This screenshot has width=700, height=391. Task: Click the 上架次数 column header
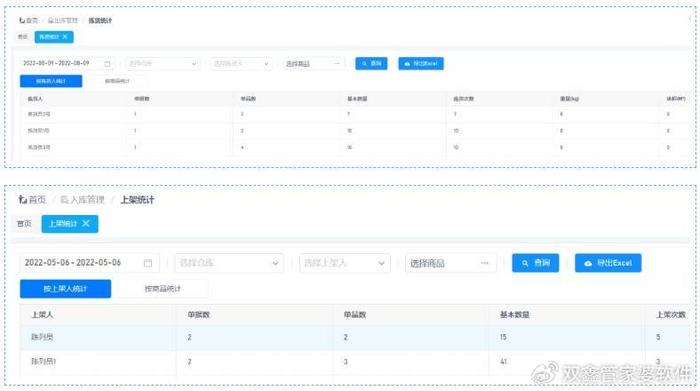[671, 315]
